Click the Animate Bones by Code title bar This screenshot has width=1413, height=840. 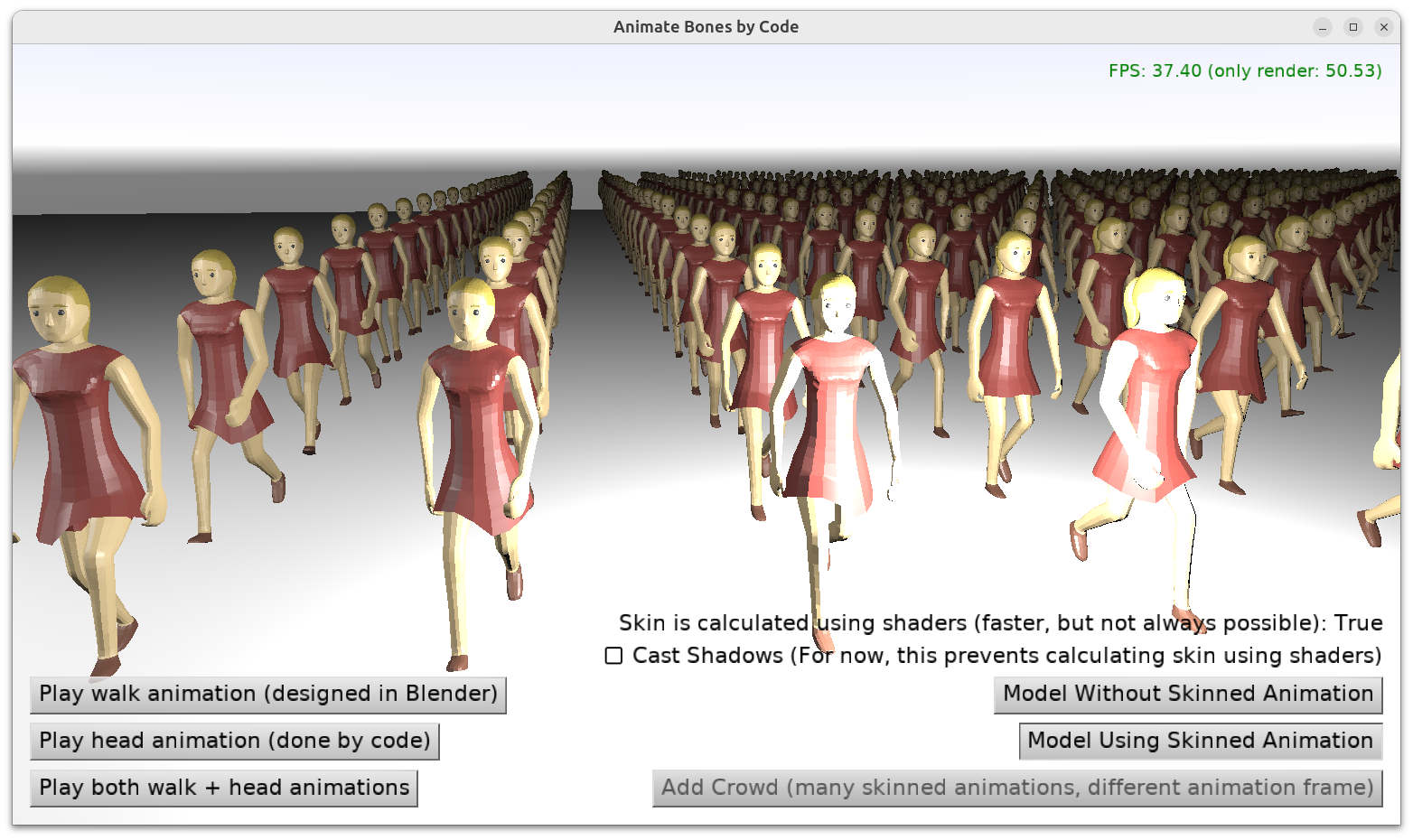point(705,27)
